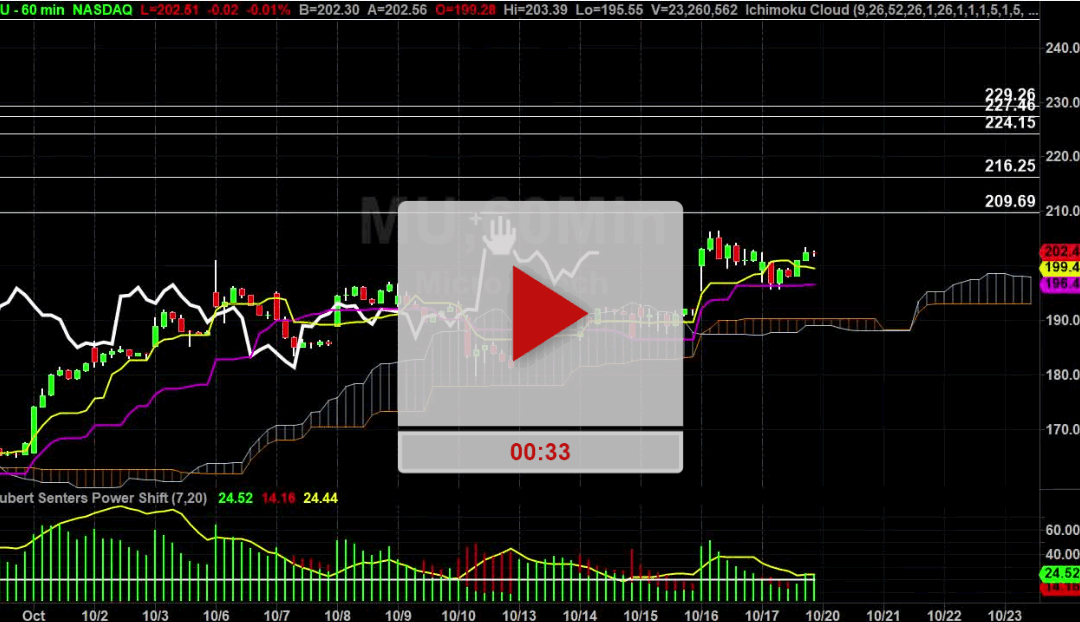The width and height of the screenshot is (1080, 622).
Task: Click the 229.26 resistance level label
Action: click(1009, 94)
